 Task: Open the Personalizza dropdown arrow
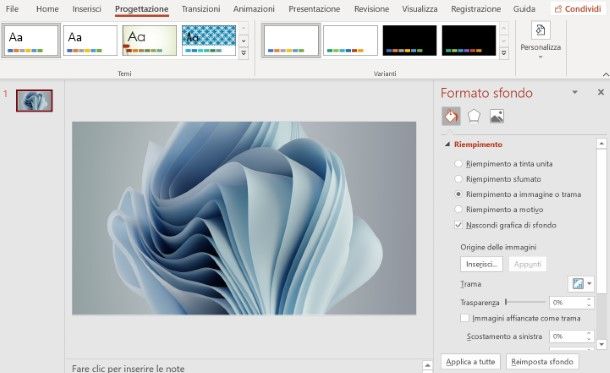tap(540, 57)
